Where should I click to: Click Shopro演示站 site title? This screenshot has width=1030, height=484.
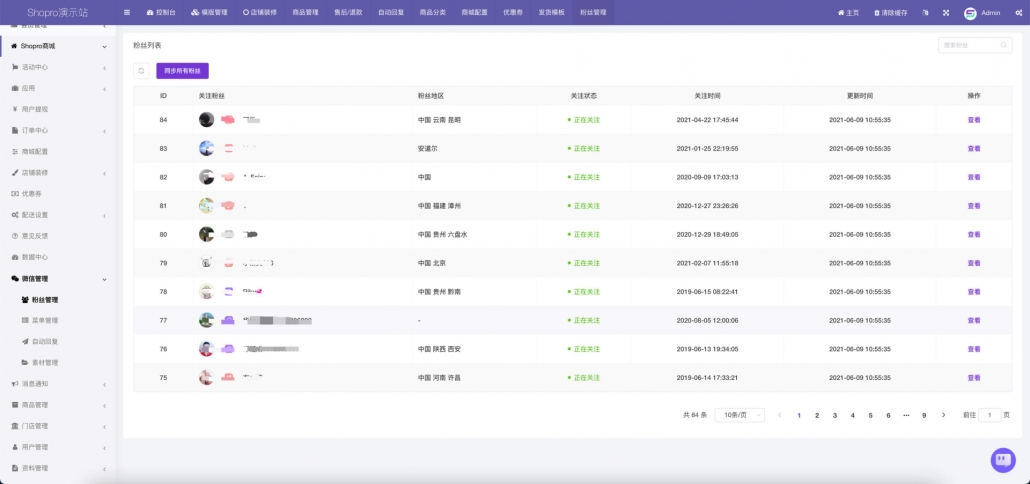pos(58,12)
